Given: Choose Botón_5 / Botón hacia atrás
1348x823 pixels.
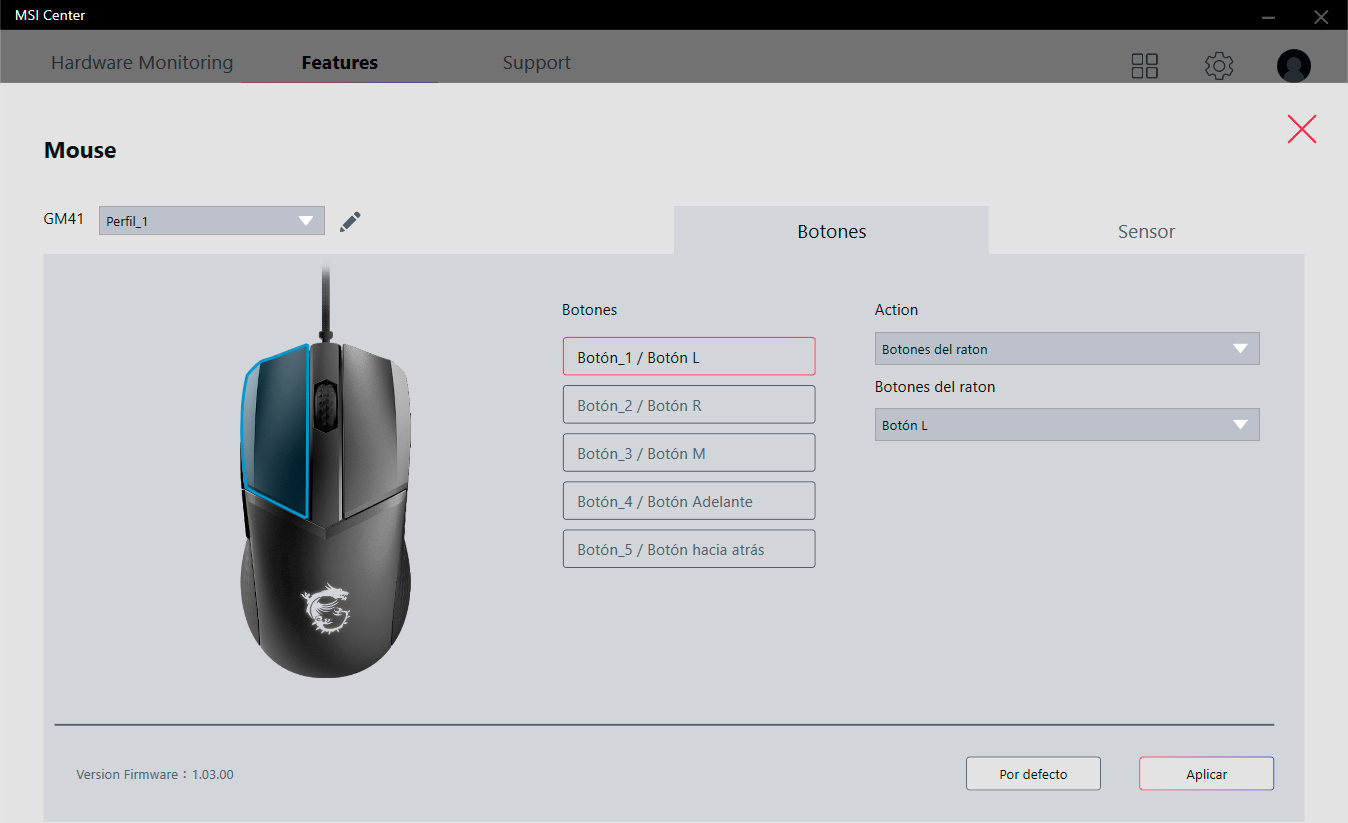Looking at the screenshot, I should tap(689, 549).
